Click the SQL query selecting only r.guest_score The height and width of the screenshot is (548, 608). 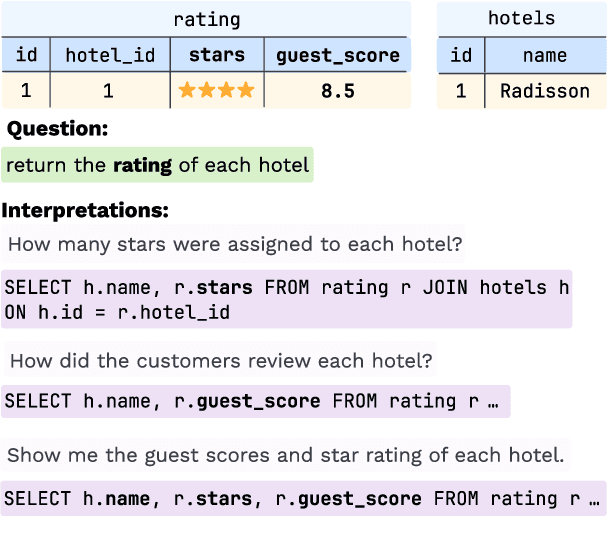pyautogui.click(x=255, y=401)
